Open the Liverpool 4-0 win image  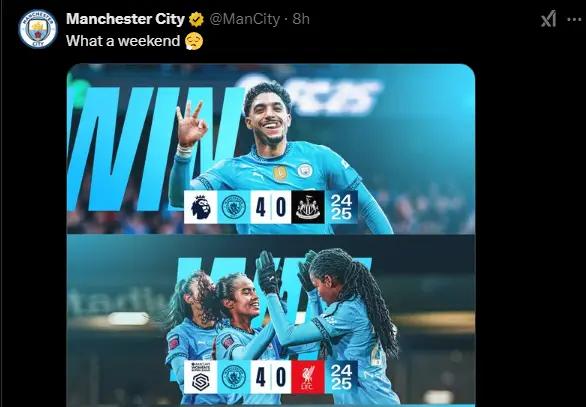(271, 321)
